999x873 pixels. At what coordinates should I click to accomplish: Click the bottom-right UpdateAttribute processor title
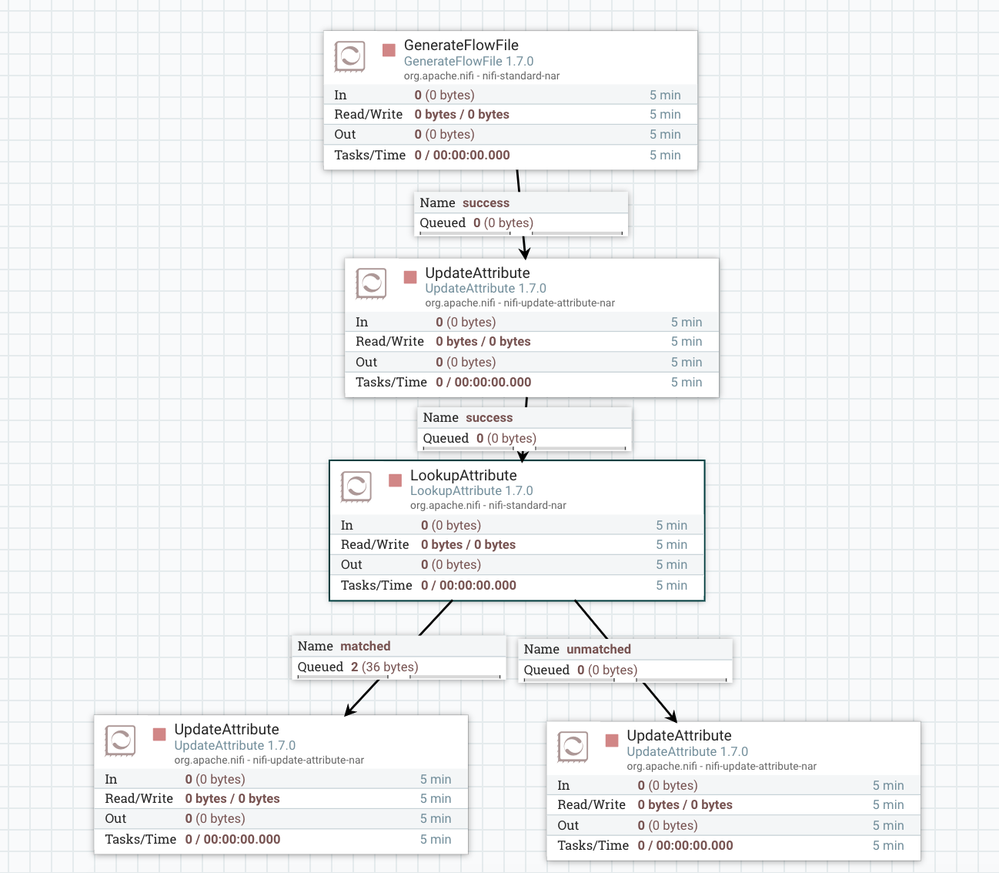tap(679, 736)
